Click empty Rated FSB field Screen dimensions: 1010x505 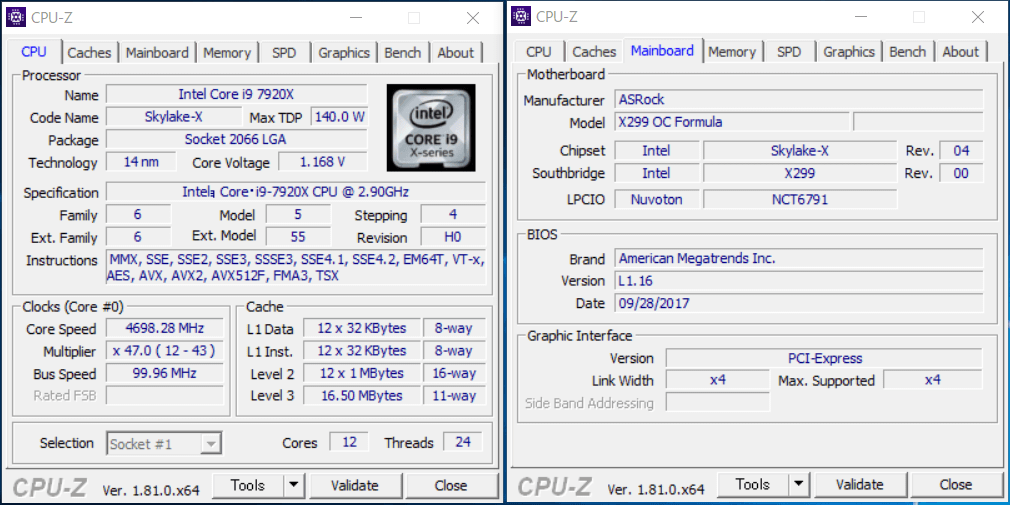(x=164, y=395)
